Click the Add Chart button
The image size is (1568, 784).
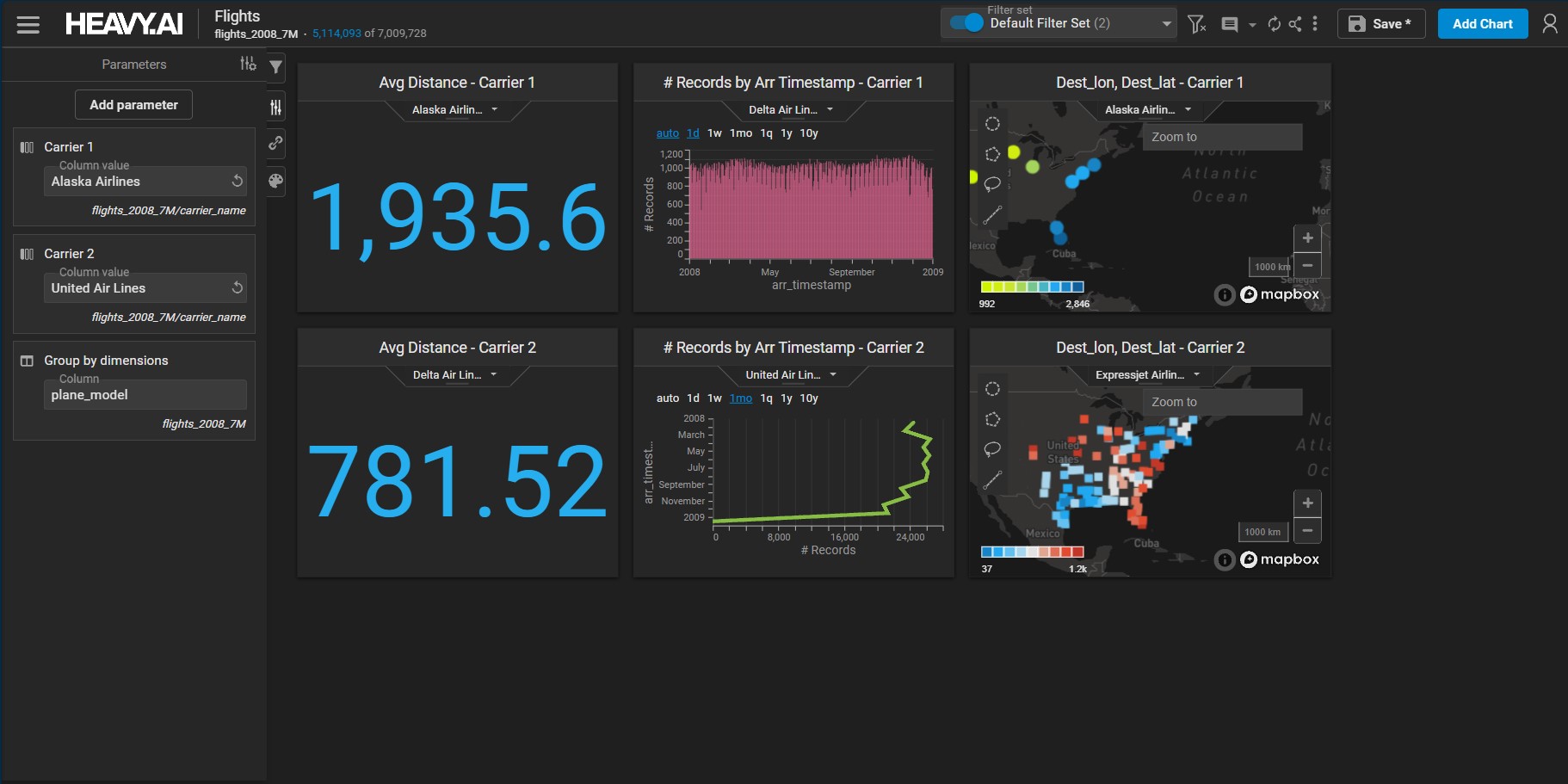(x=1482, y=24)
